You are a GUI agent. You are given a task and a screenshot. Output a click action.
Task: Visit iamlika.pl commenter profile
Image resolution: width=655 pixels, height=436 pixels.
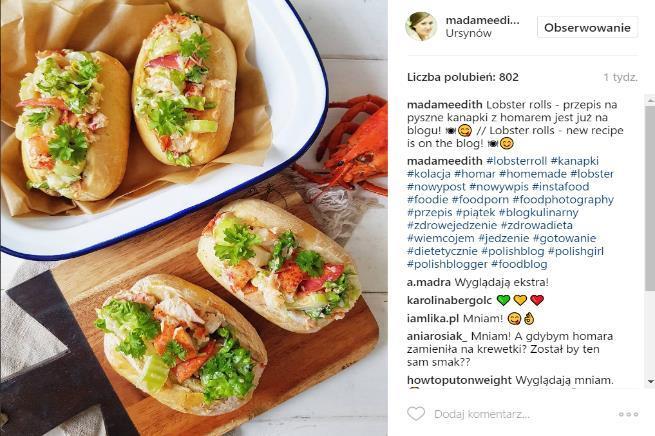click(433, 319)
